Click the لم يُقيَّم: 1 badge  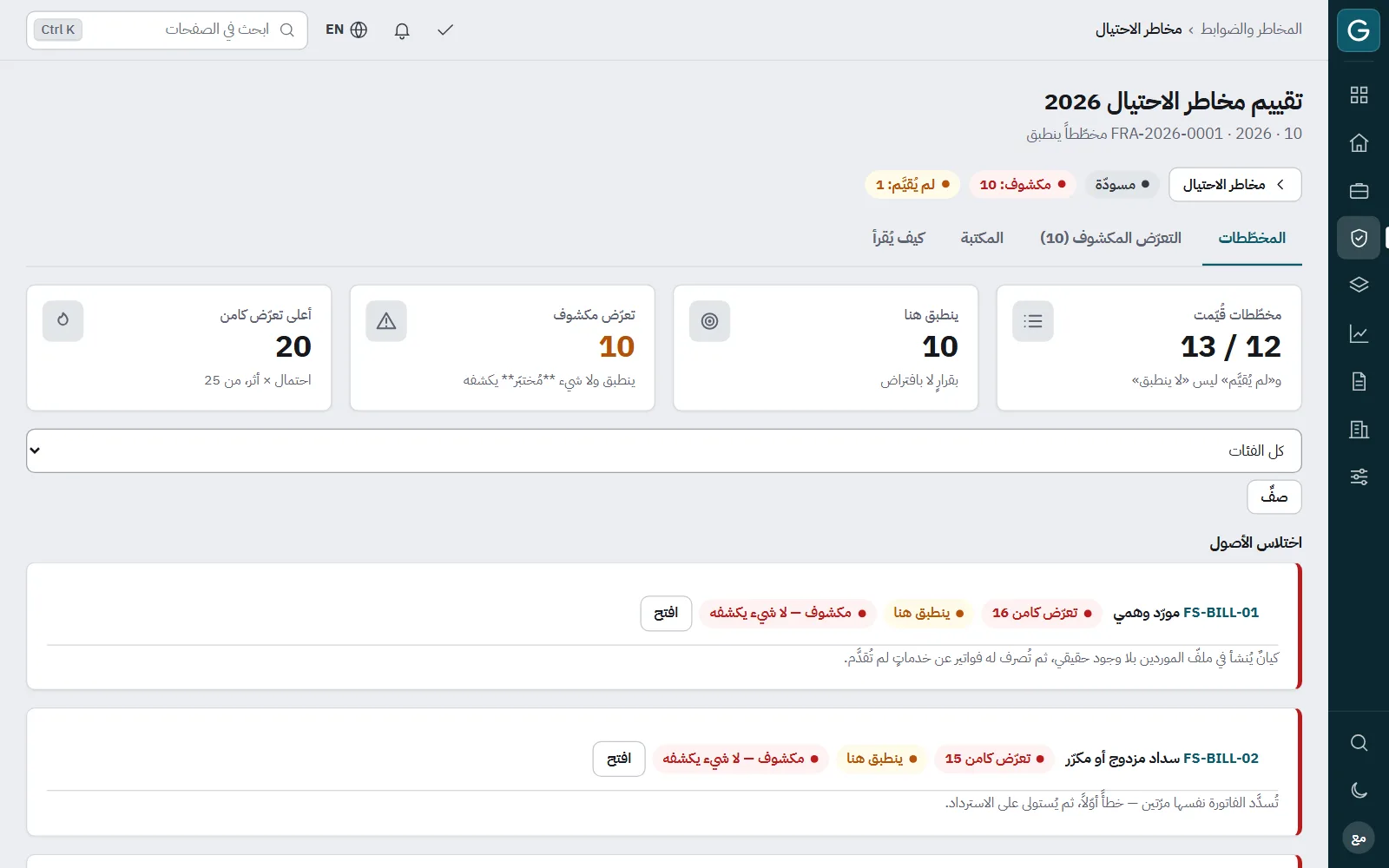(x=912, y=184)
